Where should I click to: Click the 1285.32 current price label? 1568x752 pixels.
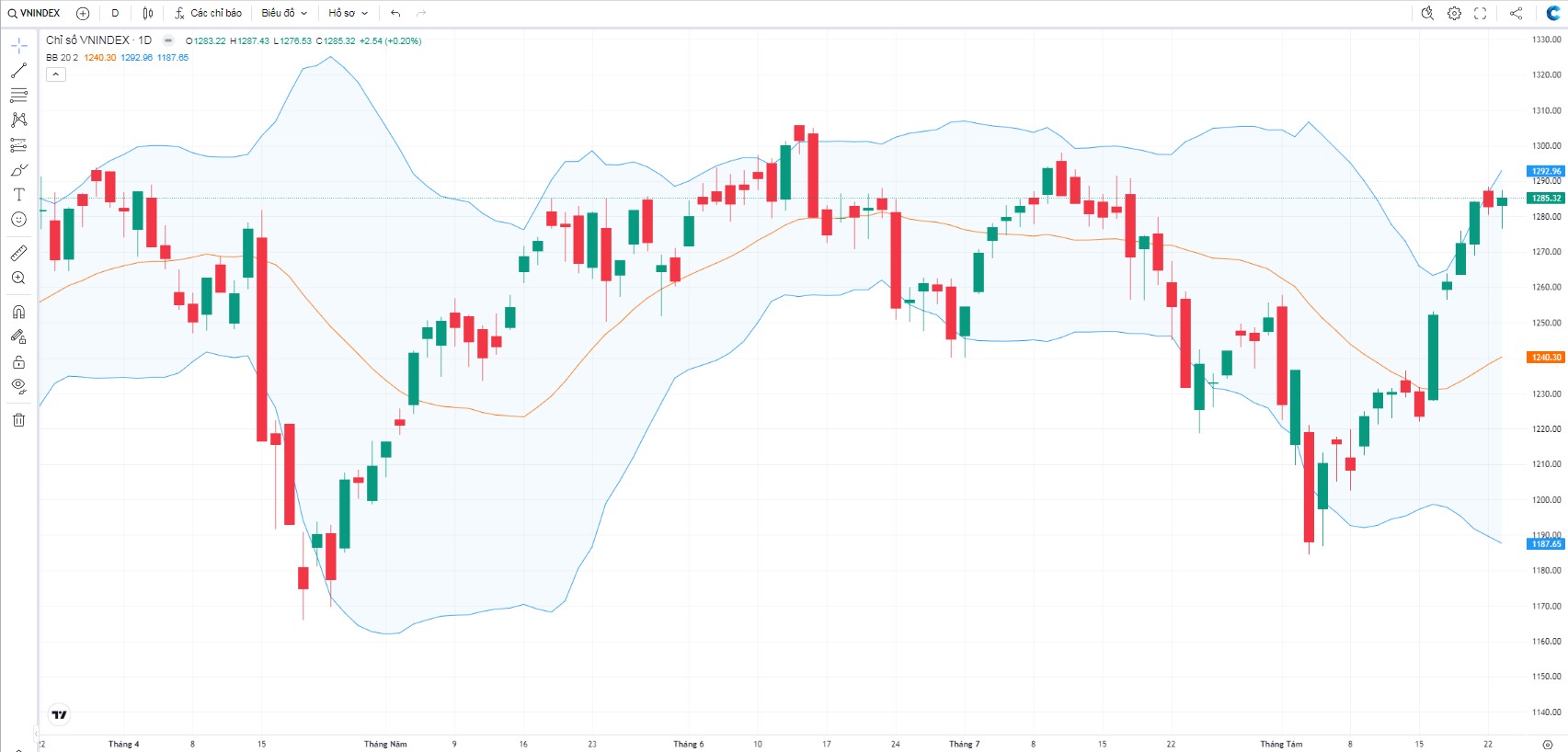pyautogui.click(x=1546, y=199)
